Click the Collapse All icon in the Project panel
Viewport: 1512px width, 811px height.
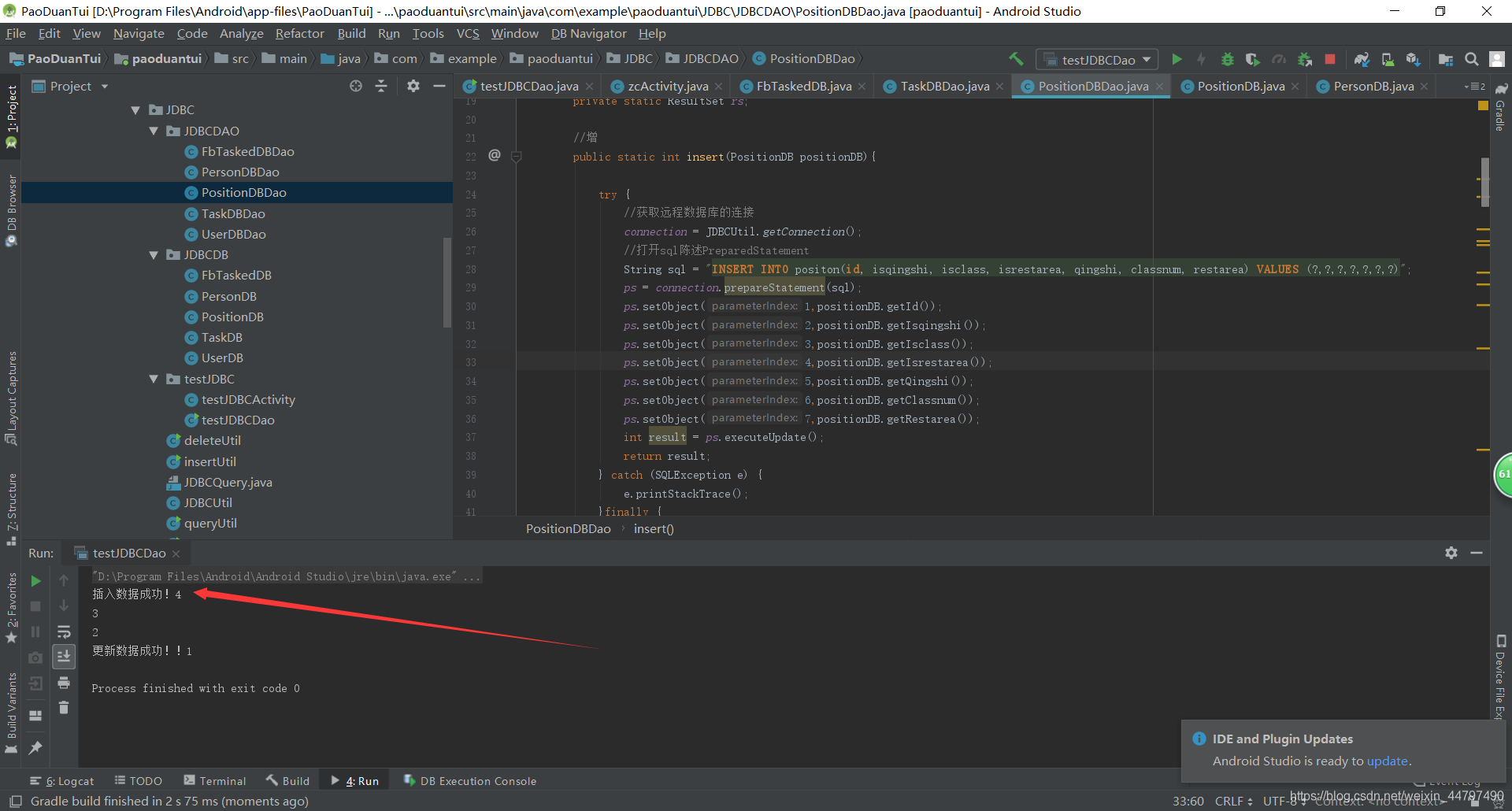point(381,86)
